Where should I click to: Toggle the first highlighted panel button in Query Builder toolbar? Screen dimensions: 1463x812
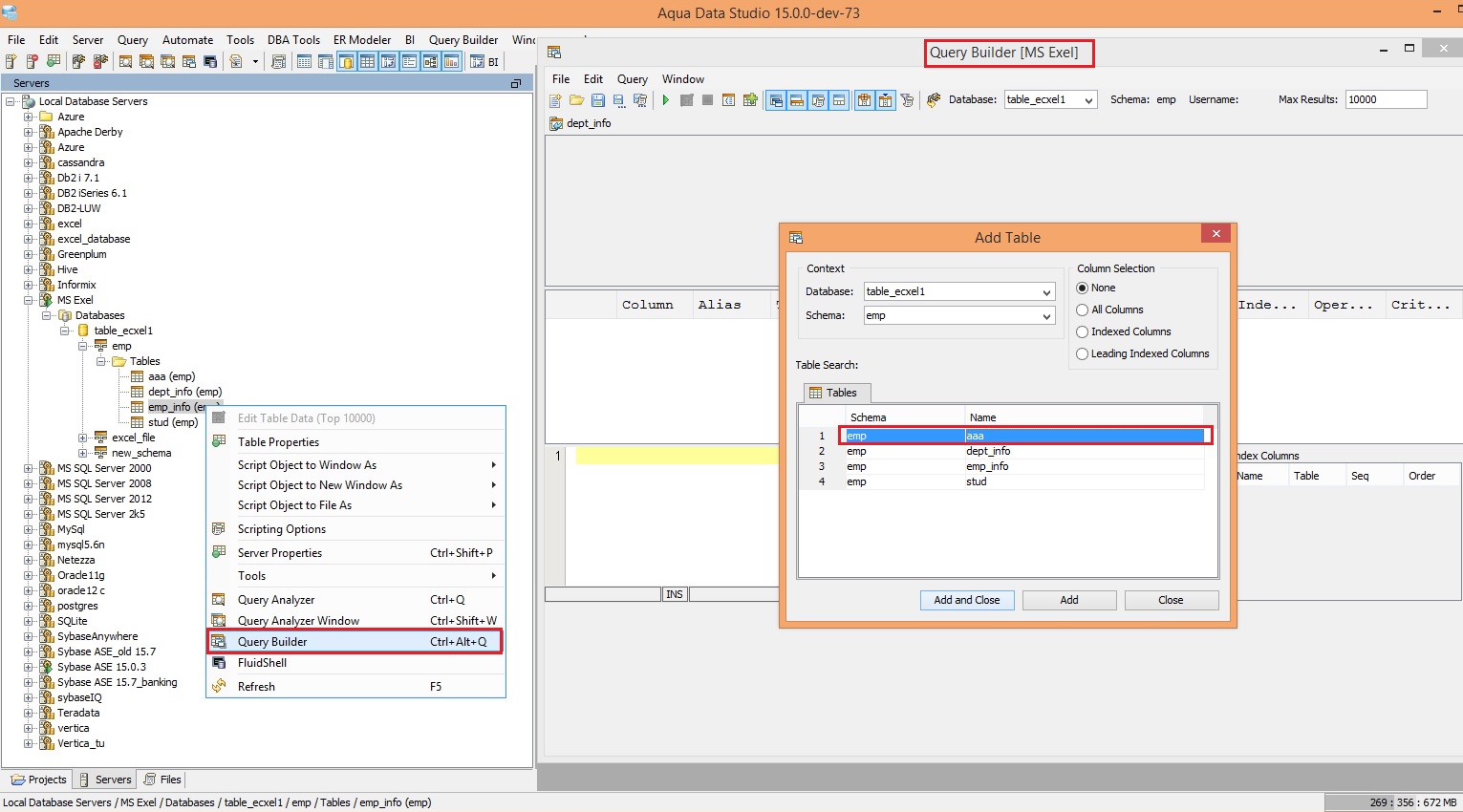(x=776, y=99)
